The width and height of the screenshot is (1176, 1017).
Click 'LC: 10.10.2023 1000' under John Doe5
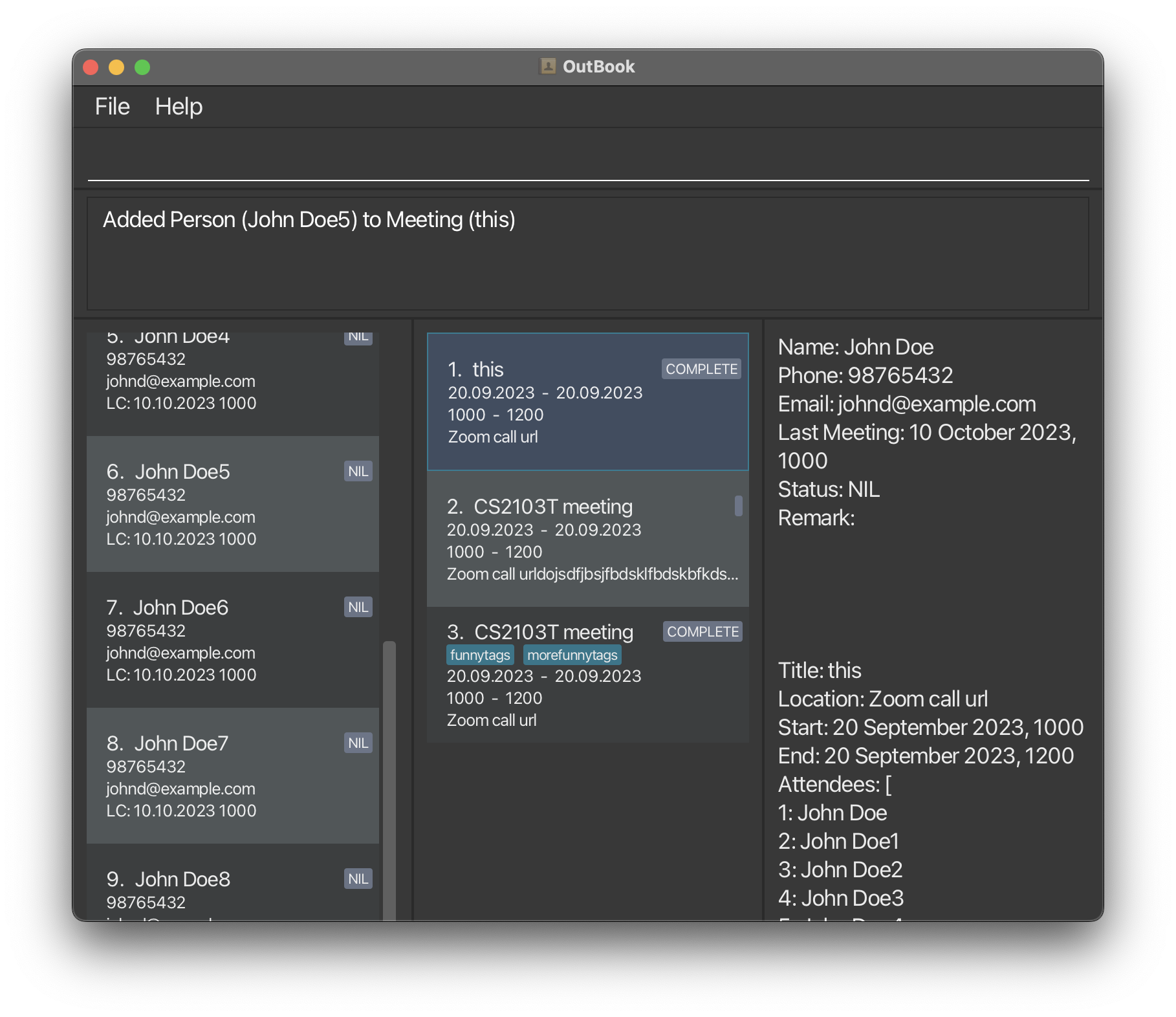(181, 539)
